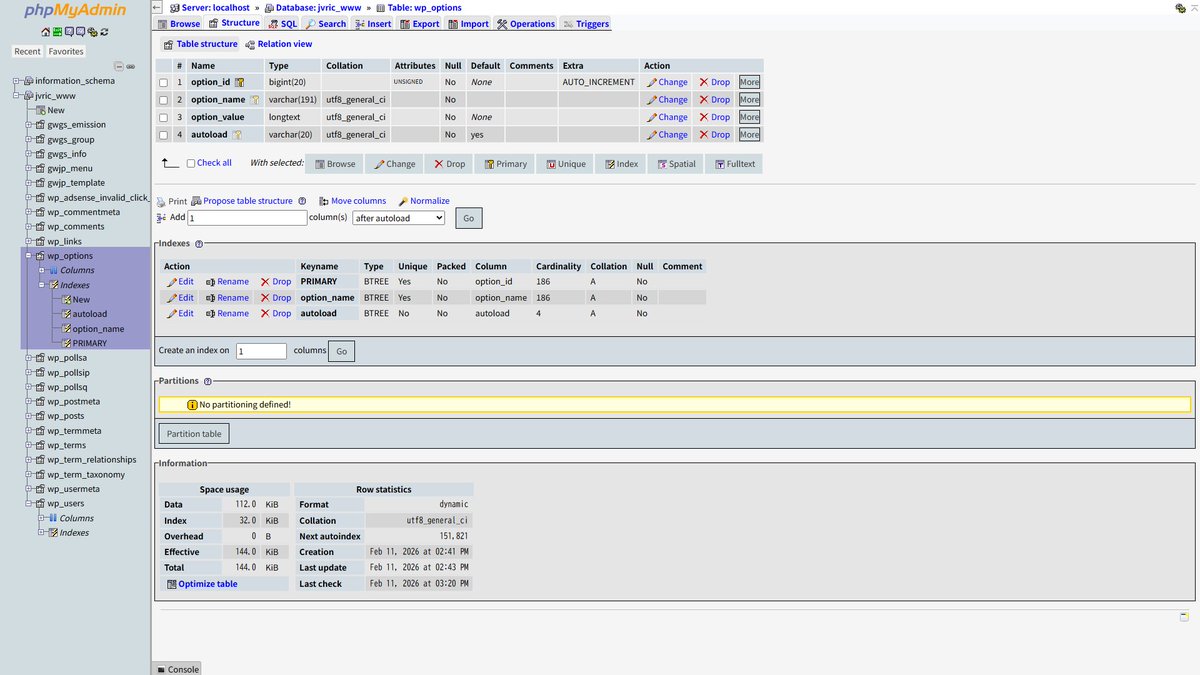The width and height of the screenshot is (1200, 675).
Task: Open More menu for option_value row
Action: (749, 117)
